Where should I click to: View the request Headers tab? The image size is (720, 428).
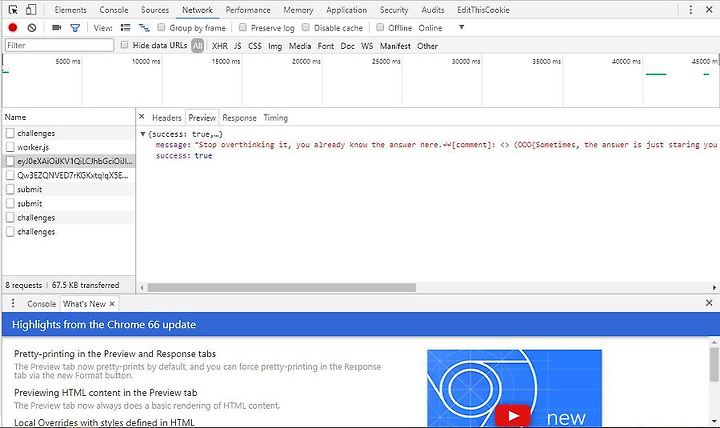[x=167, y=118]
